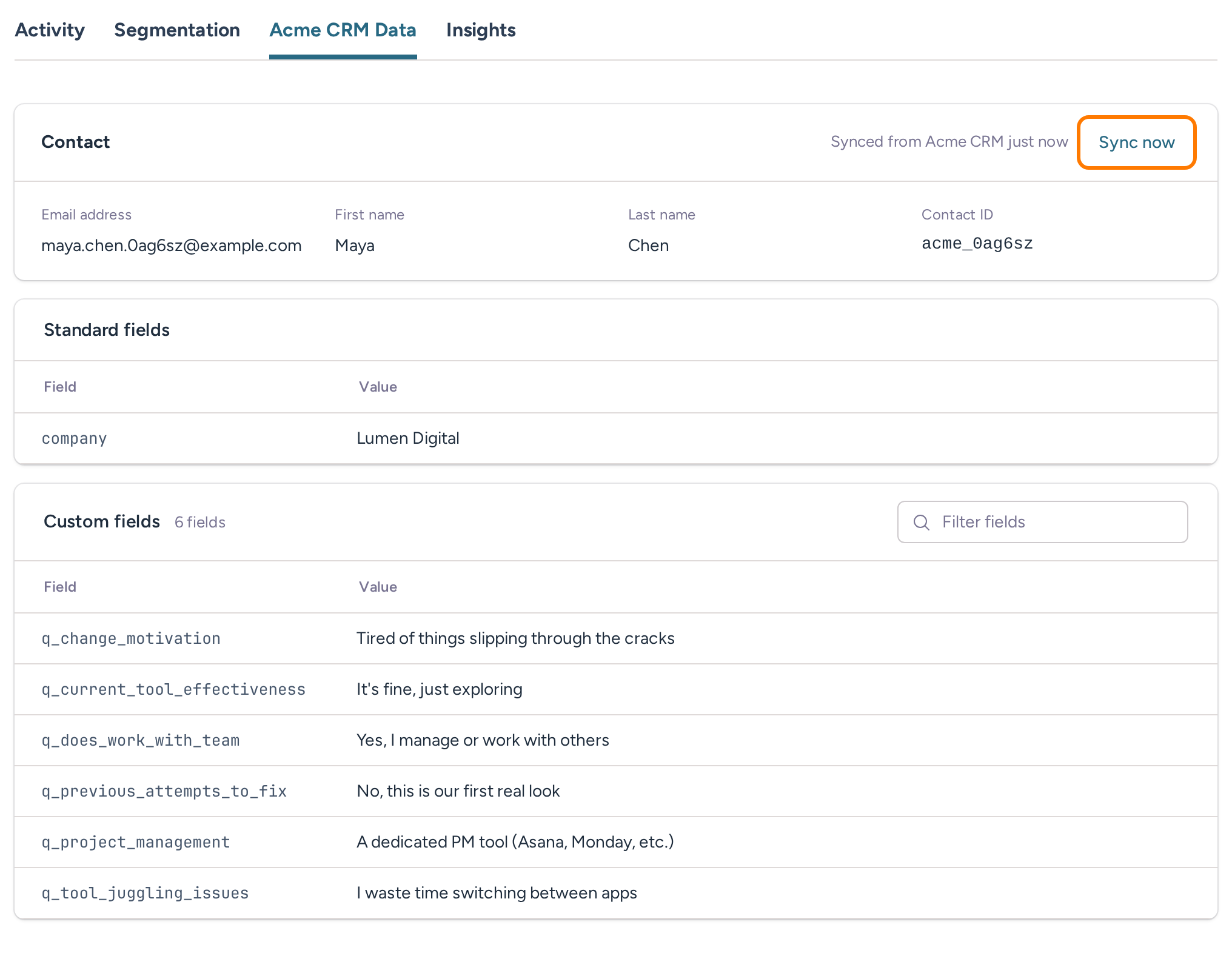Click the Email address label
The width and height of the screenshot is (1232, 953).
86,215
